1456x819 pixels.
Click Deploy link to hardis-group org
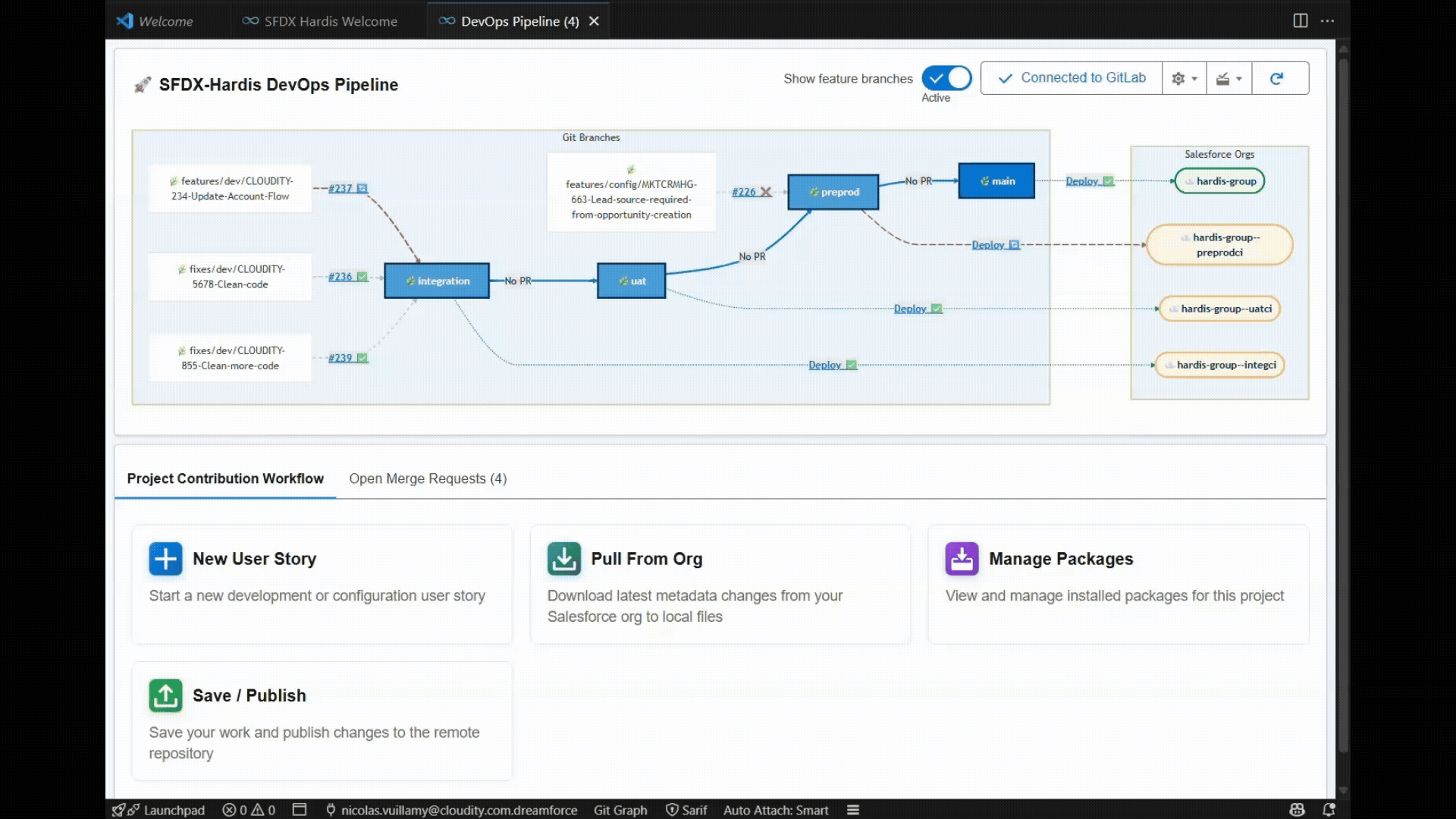click(1081, 180)
